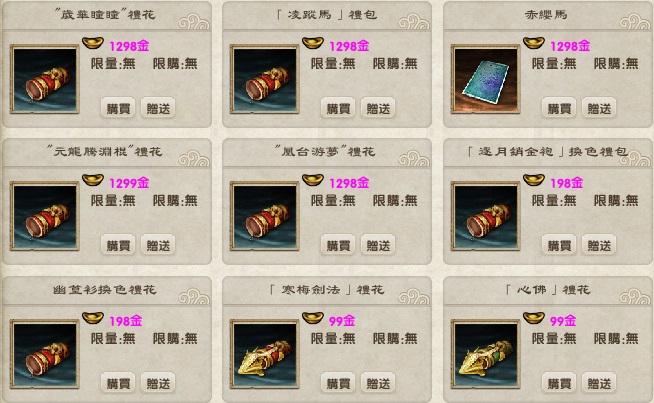Image resolution: width=654 pixels, height=403 pixels.
Task: Purchase the 赤纓馬 with 購買 button
Action: click(559, 108)
